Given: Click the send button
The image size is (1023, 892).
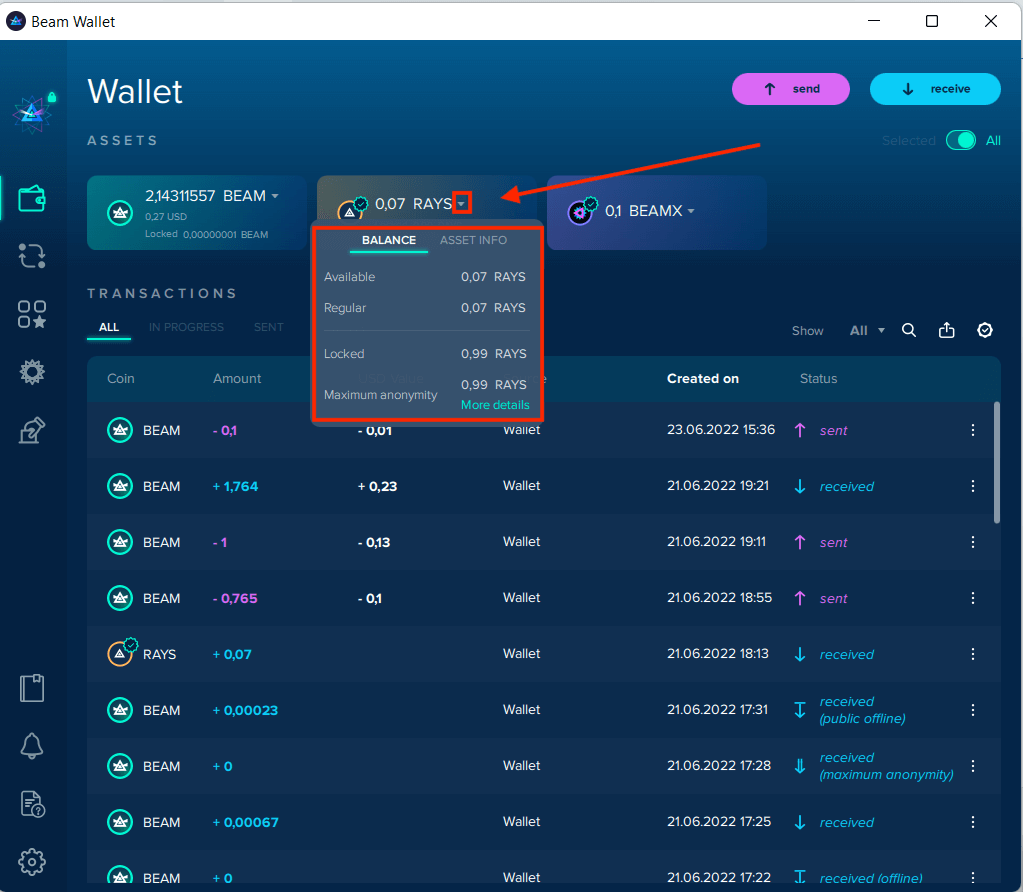Looking at the screenshot, I should tap(791, 89).
